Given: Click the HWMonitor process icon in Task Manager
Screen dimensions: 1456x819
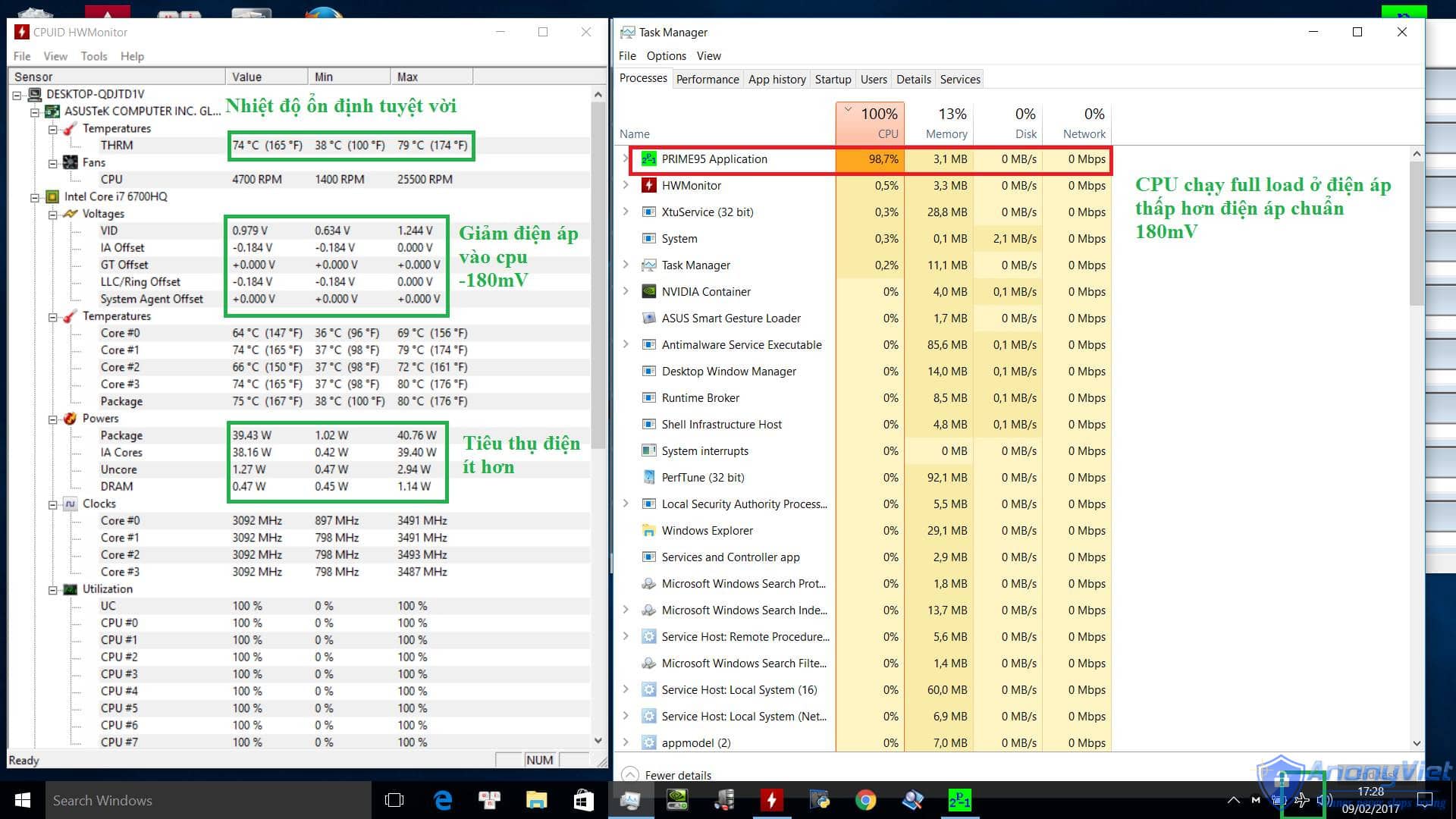Looking at the screenshot, I should 649,185.
